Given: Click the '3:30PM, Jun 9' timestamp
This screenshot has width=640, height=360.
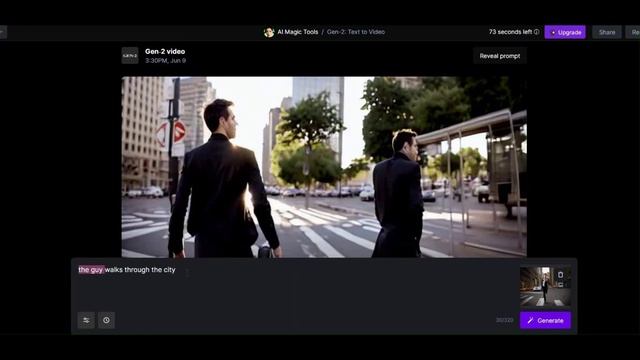Looking at the screenshot, I should coord(165,60).
